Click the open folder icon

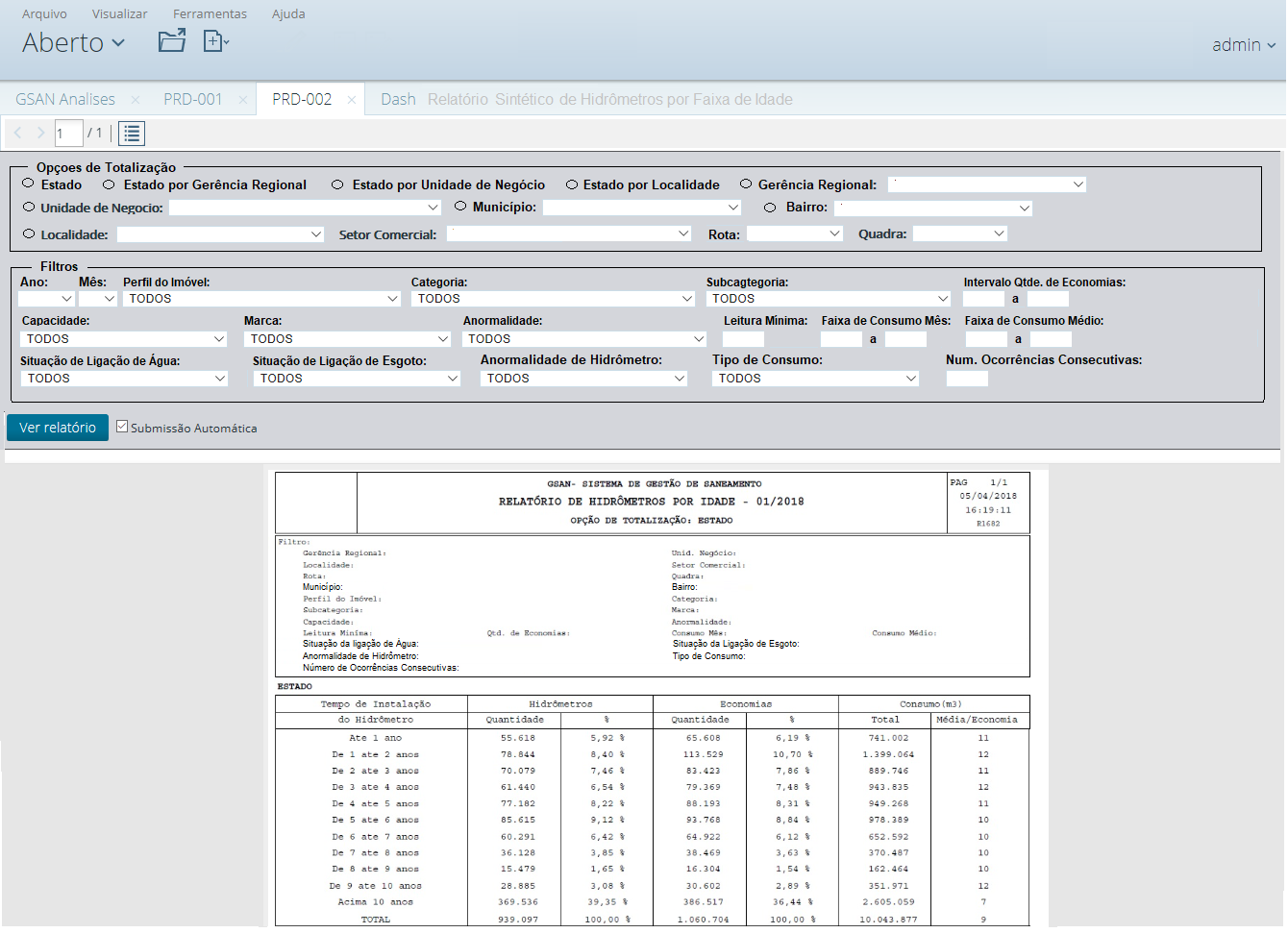point(172,40)
